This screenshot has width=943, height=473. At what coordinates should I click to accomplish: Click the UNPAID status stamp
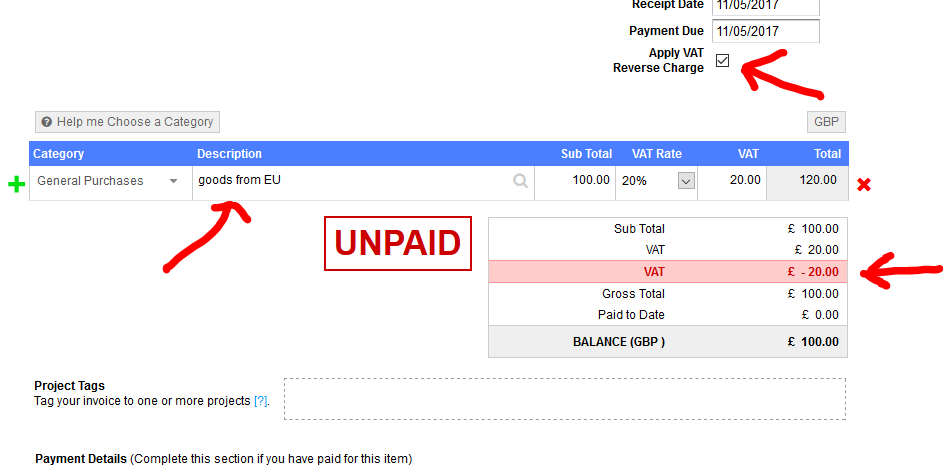tap(398, 243)
